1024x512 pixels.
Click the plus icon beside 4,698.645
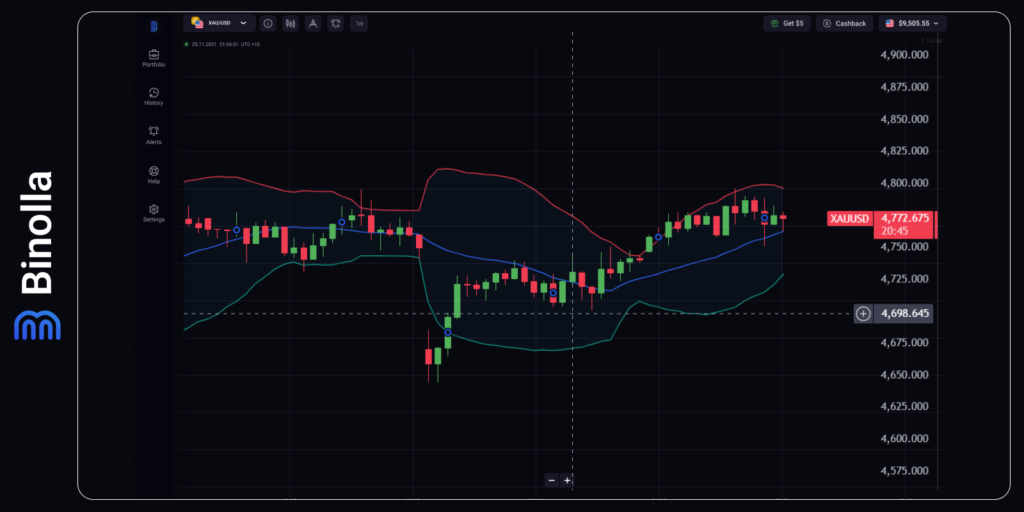point(863,314)
